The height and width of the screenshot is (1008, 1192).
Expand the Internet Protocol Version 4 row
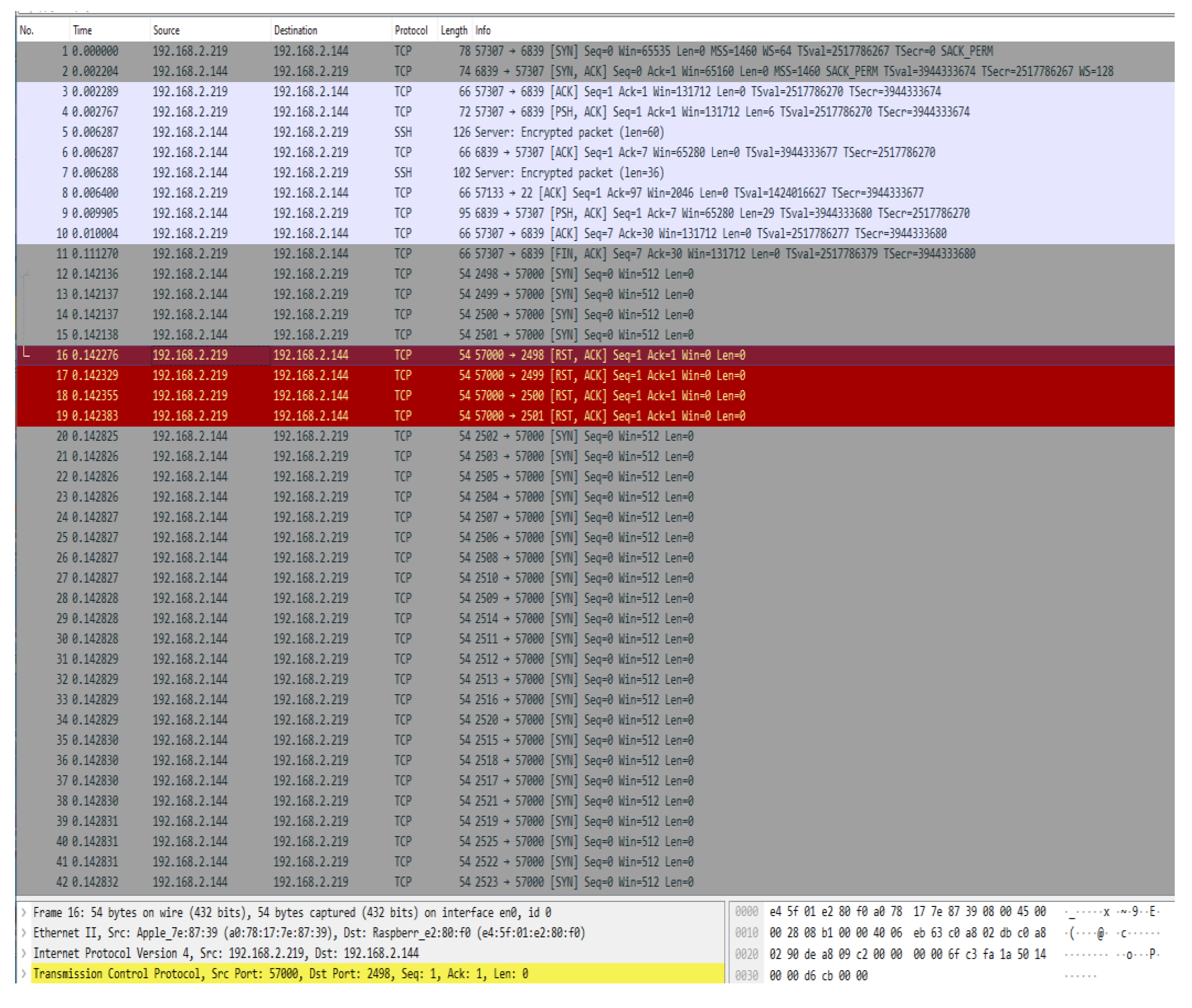(x=24, y=953)
